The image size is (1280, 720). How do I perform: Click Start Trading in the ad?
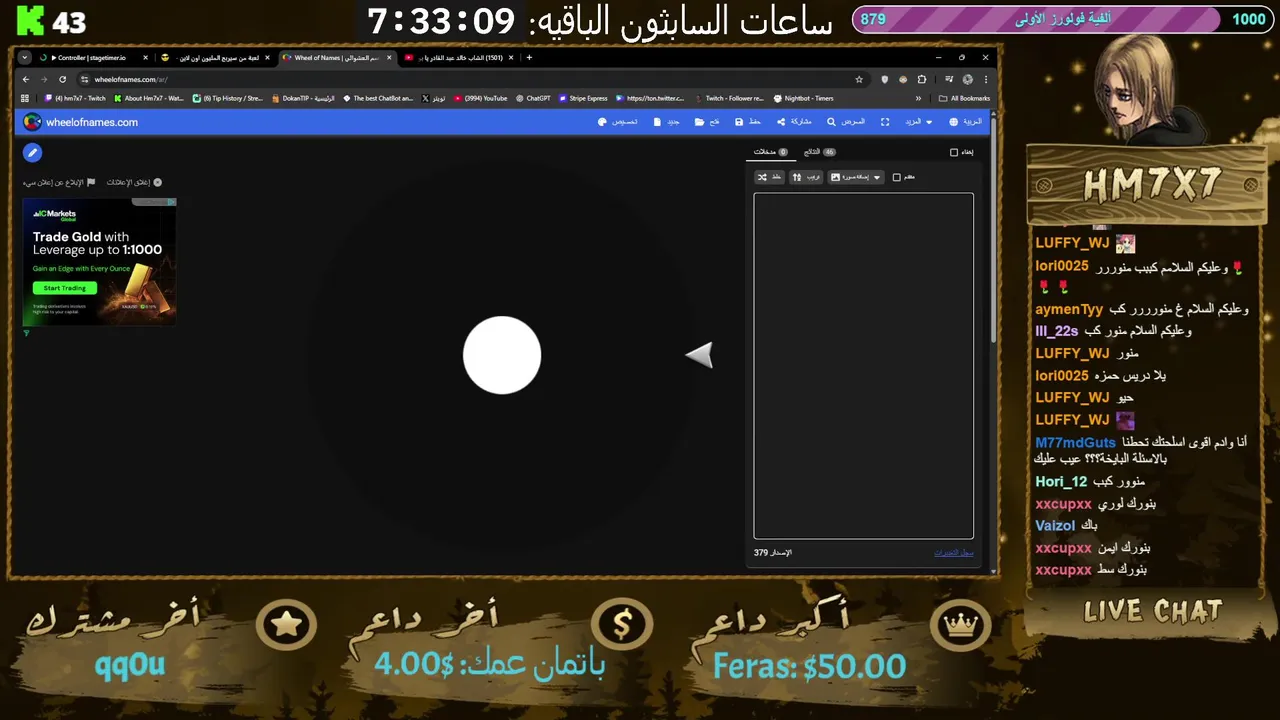click(64, 288)
